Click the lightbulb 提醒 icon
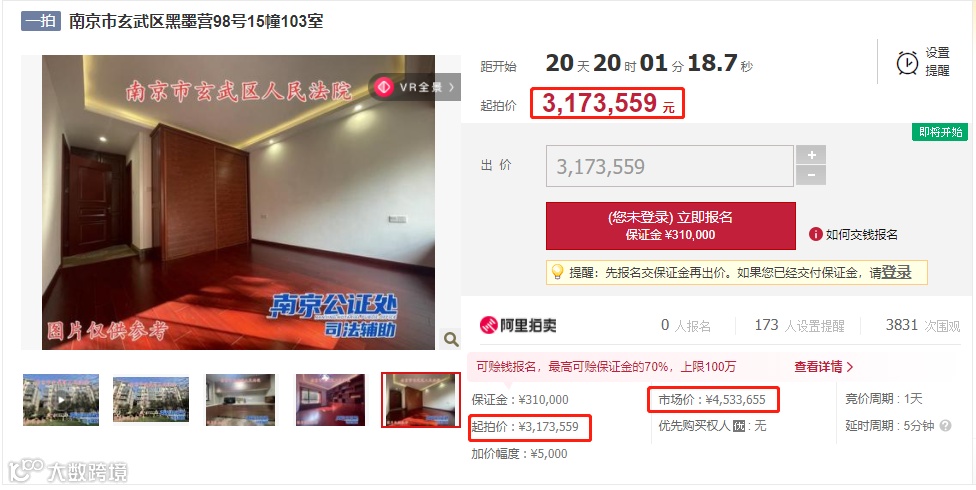Screen dimensions: 976x490 (x=558, y=272)
